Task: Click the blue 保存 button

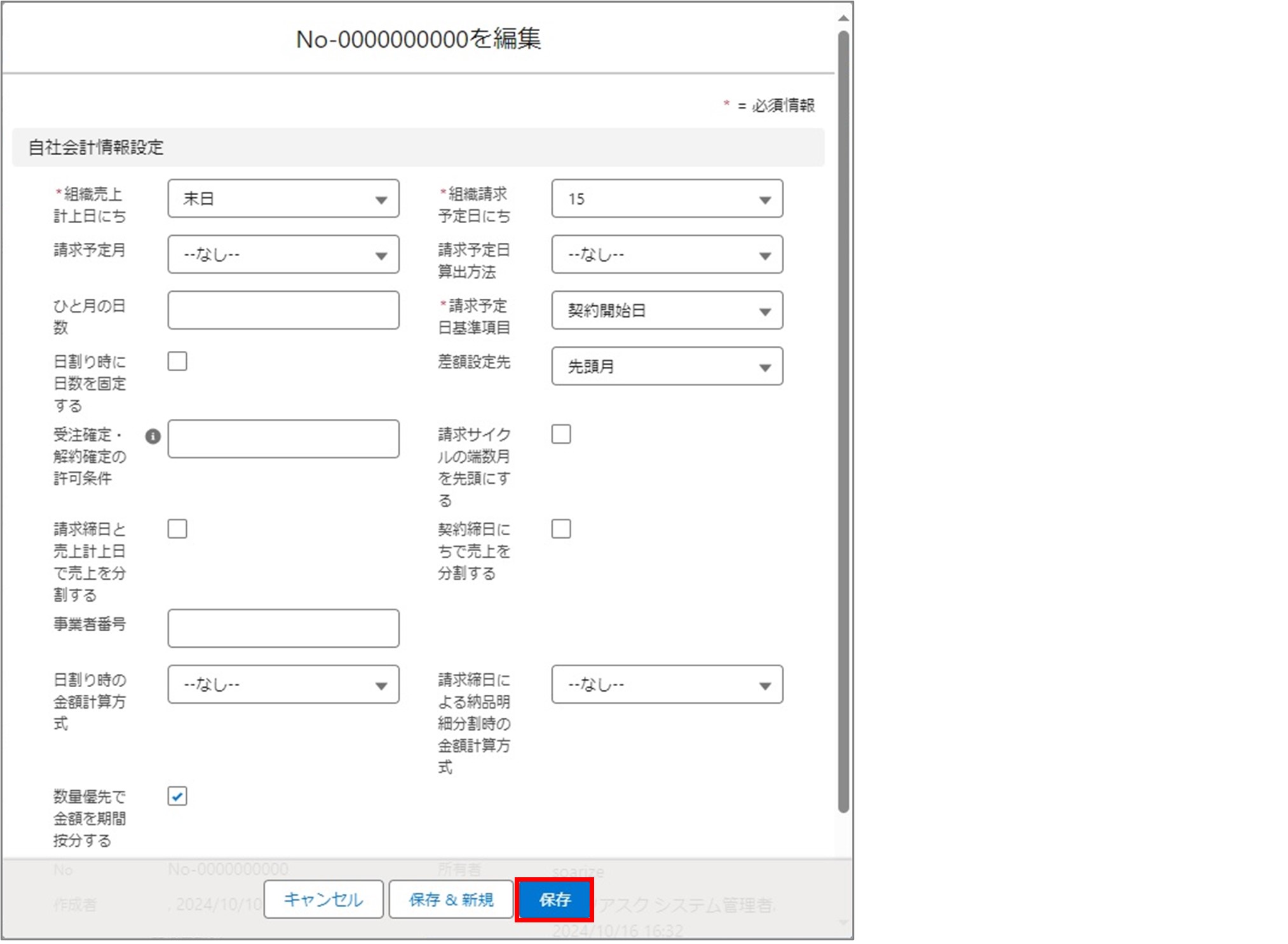Action: [x=555, y=900]
